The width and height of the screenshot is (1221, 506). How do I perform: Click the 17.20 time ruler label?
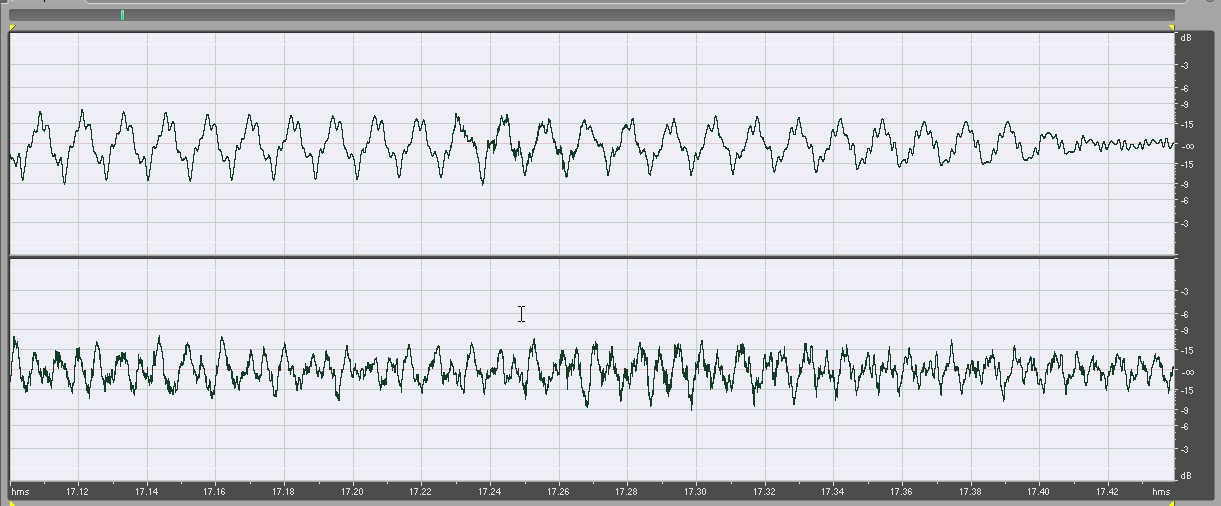point(353,492)
